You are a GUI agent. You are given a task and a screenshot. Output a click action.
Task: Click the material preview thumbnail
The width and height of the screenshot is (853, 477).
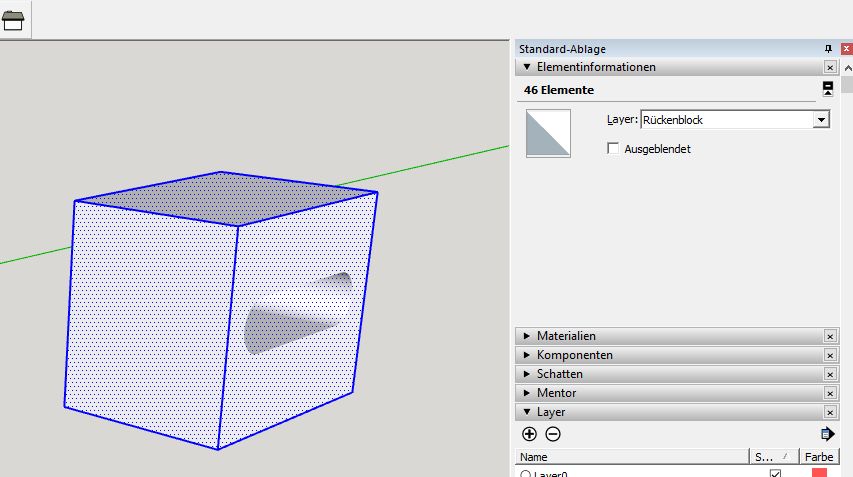548,134
